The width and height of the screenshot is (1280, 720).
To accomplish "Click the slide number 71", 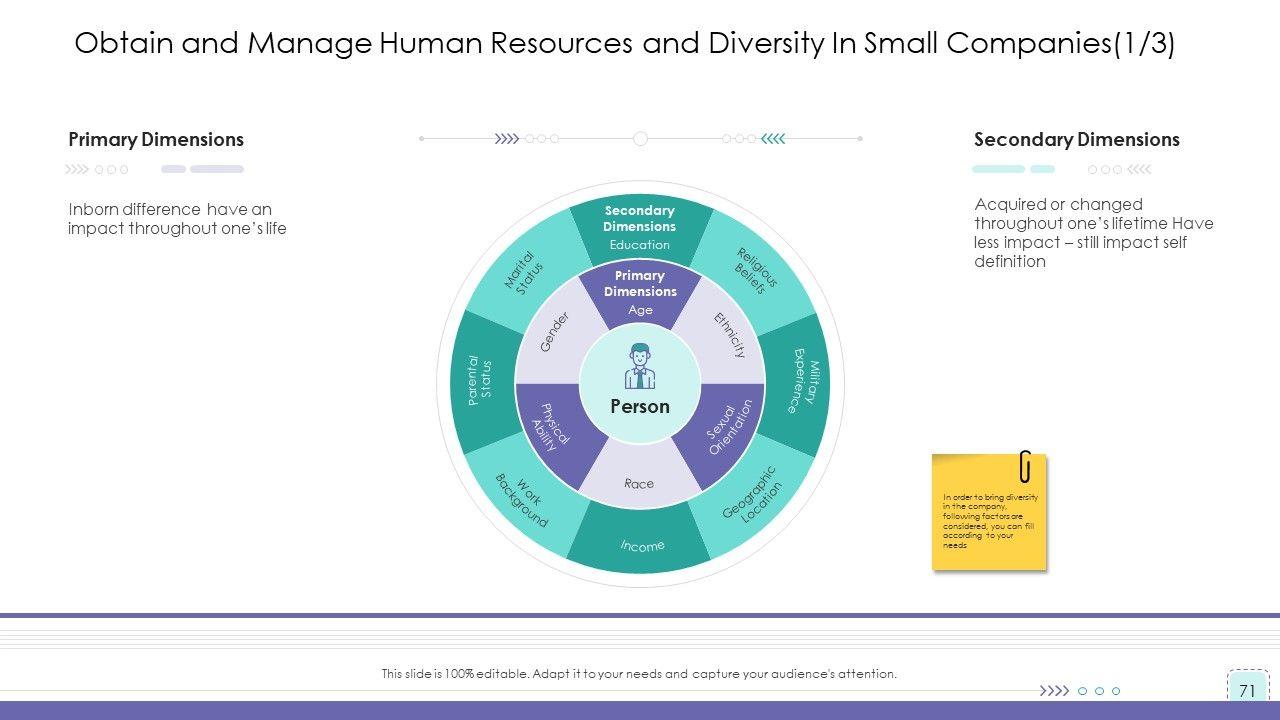I will click(x=1247, y=690).
